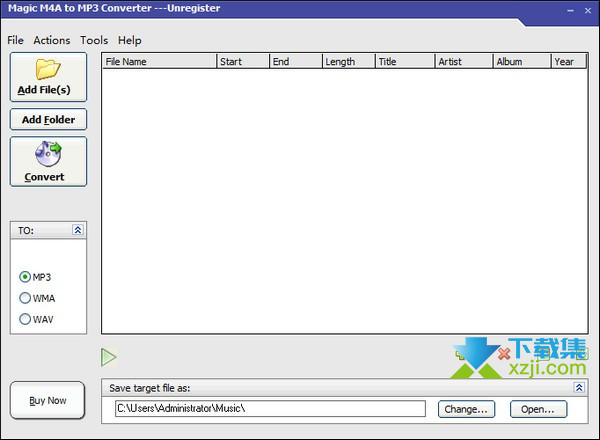Image resolution: width=600 pixels, height=440 pixels.
Task: Click the End column header
Action: pos(296,61)
